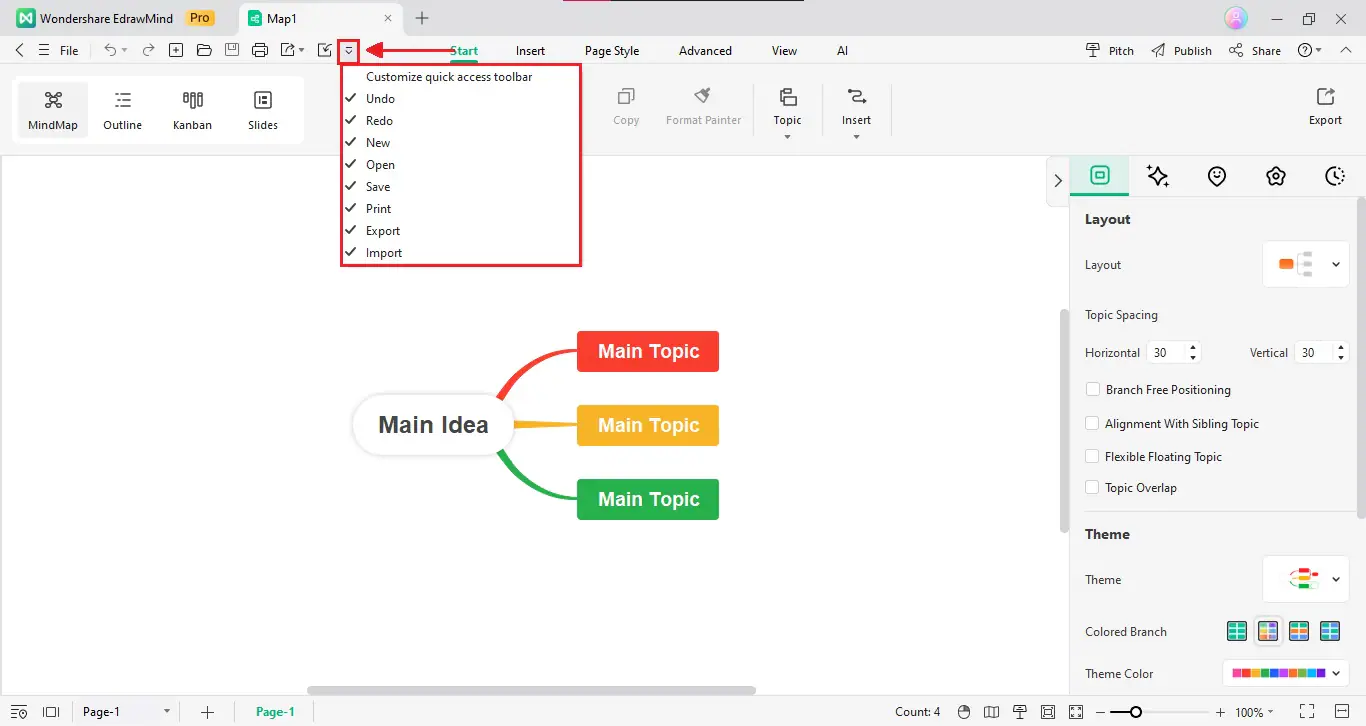
Task: Open the Advanced ribbon tab
Action: pos(705,51)
